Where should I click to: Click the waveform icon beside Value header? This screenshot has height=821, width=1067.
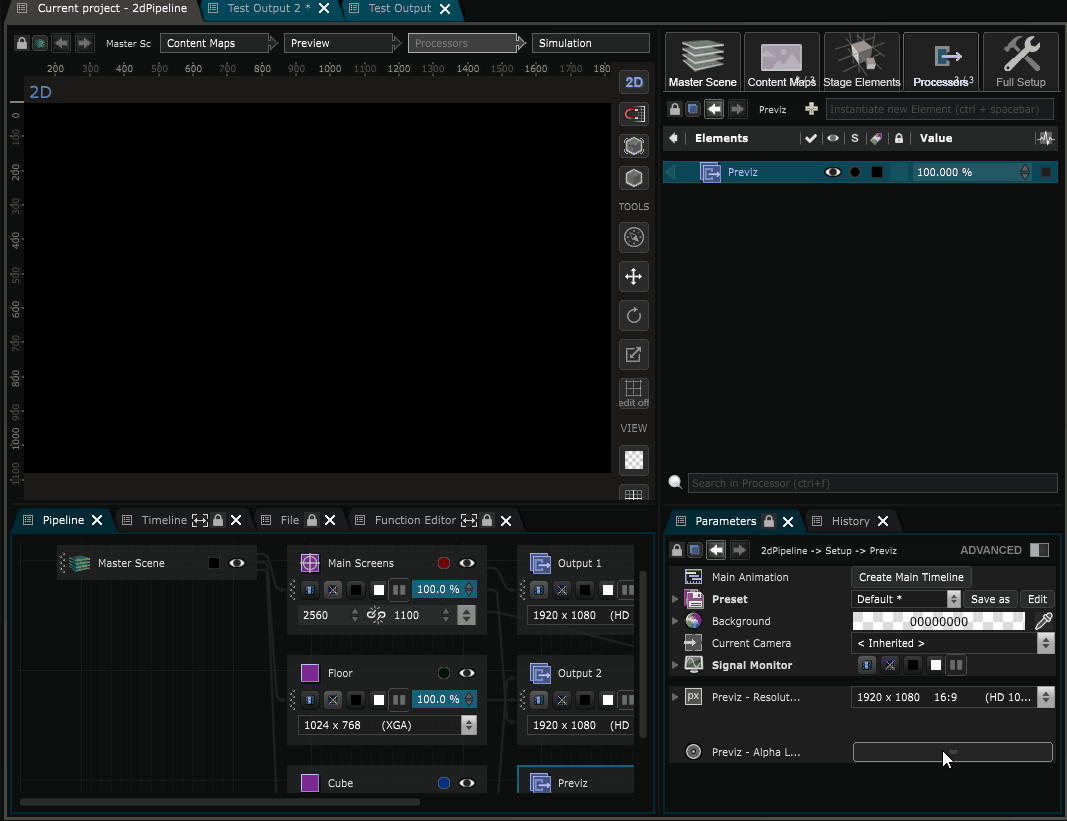pyautogui.click(x=1045, y=138)
